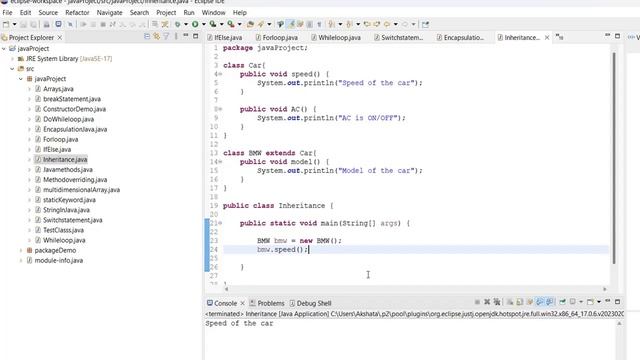
Task: Collapse the src folder node
Action: [x=12, y=69]
